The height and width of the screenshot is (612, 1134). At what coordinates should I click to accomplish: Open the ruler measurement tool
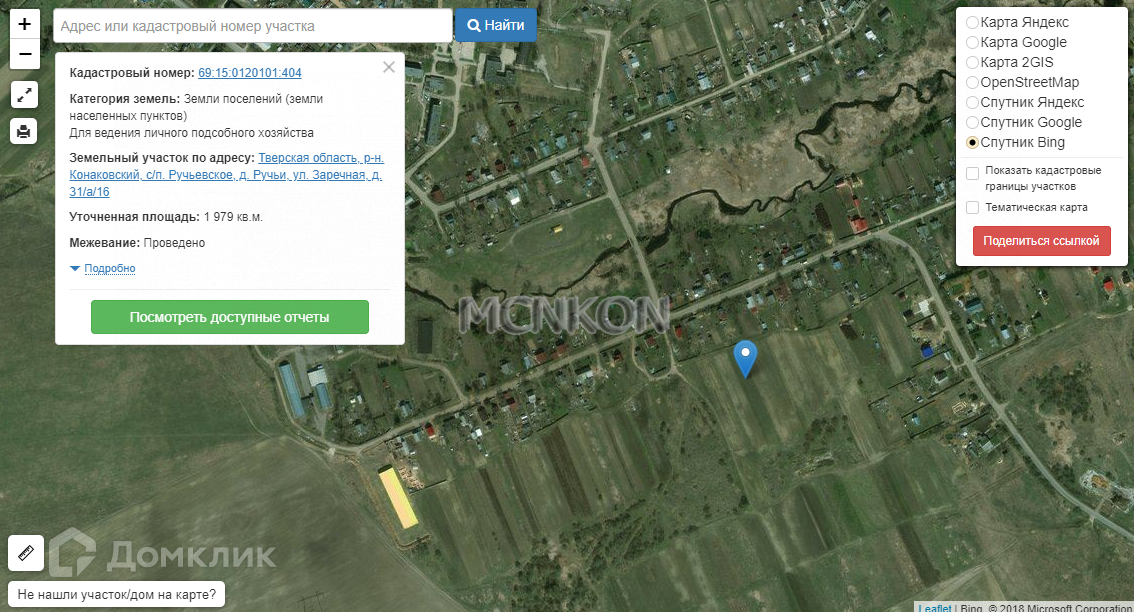26,553
